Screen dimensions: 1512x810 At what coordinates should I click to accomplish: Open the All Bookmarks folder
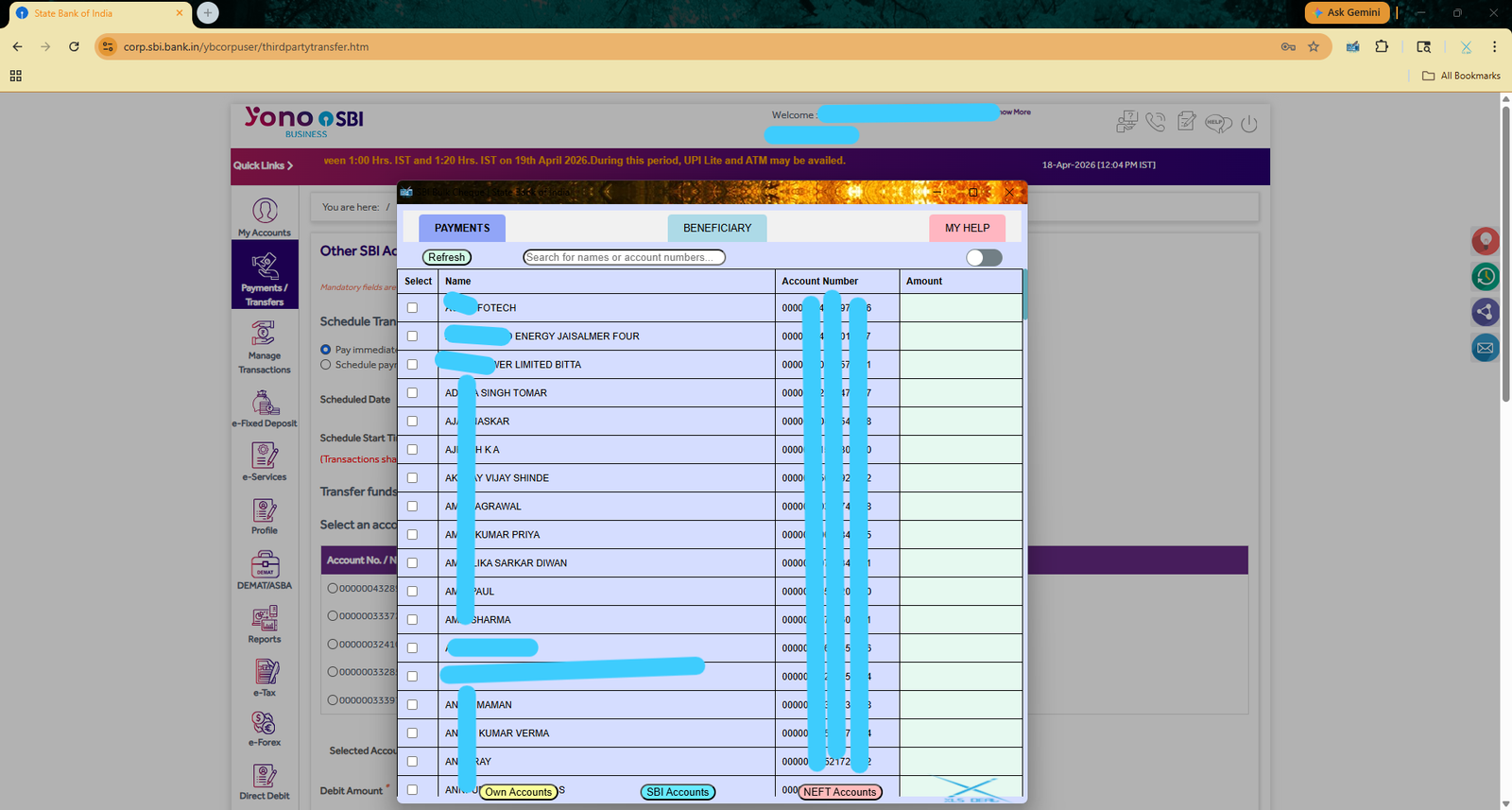[1461, 76]
